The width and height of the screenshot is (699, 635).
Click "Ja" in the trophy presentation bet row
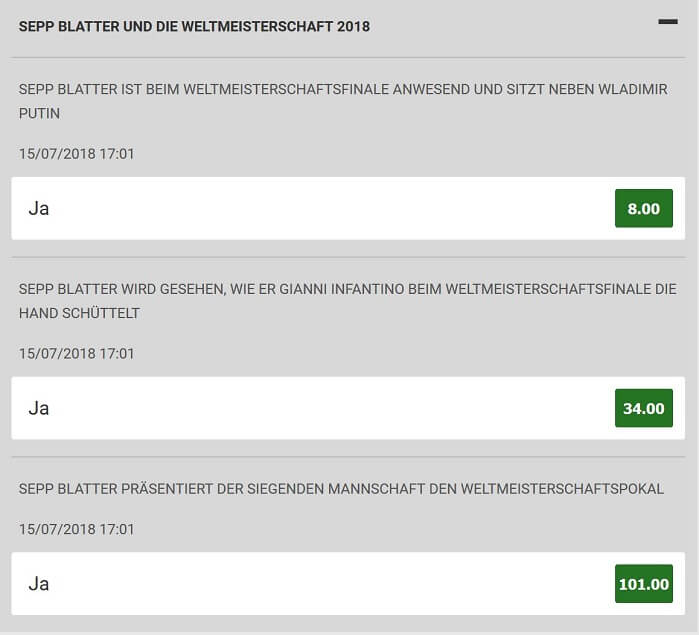(x=39, y=584)
